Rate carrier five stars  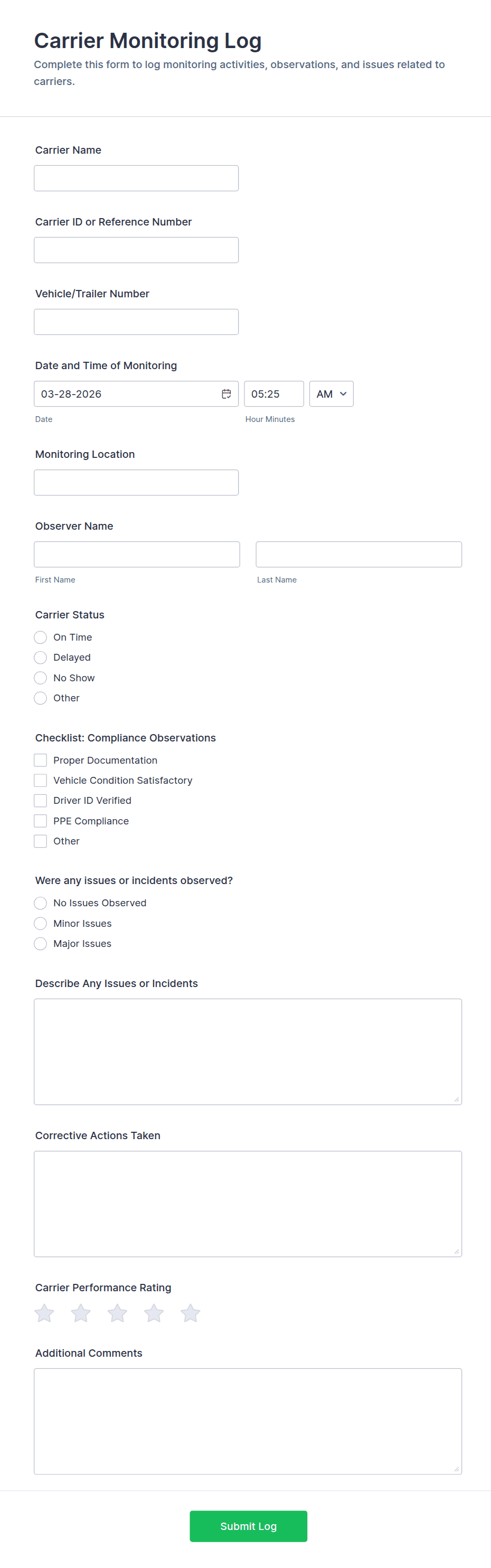pos(190,1313)
